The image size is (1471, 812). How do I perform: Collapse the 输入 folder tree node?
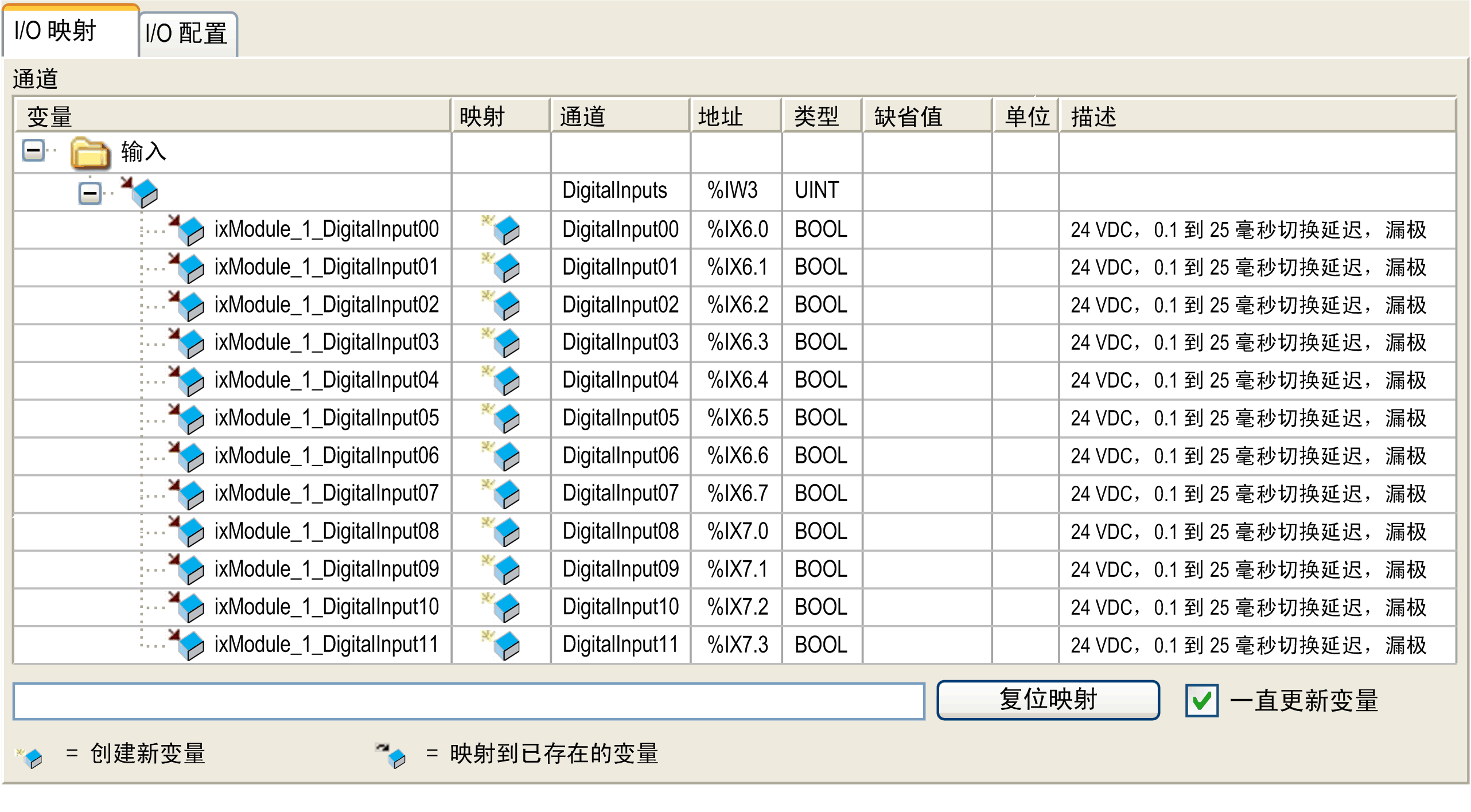click(x=33, y=151)
